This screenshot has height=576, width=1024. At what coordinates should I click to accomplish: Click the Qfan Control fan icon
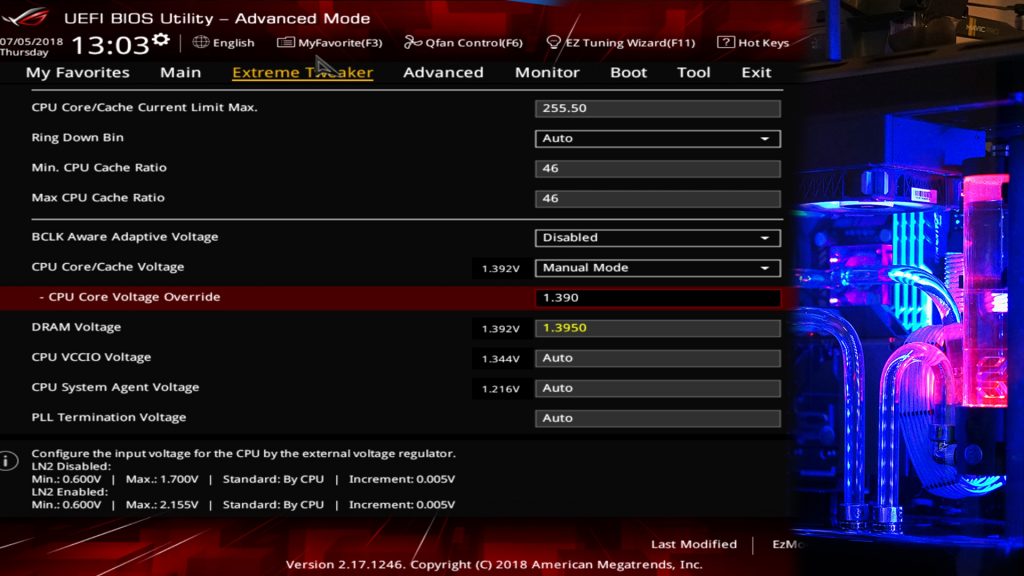click(413, 42)
